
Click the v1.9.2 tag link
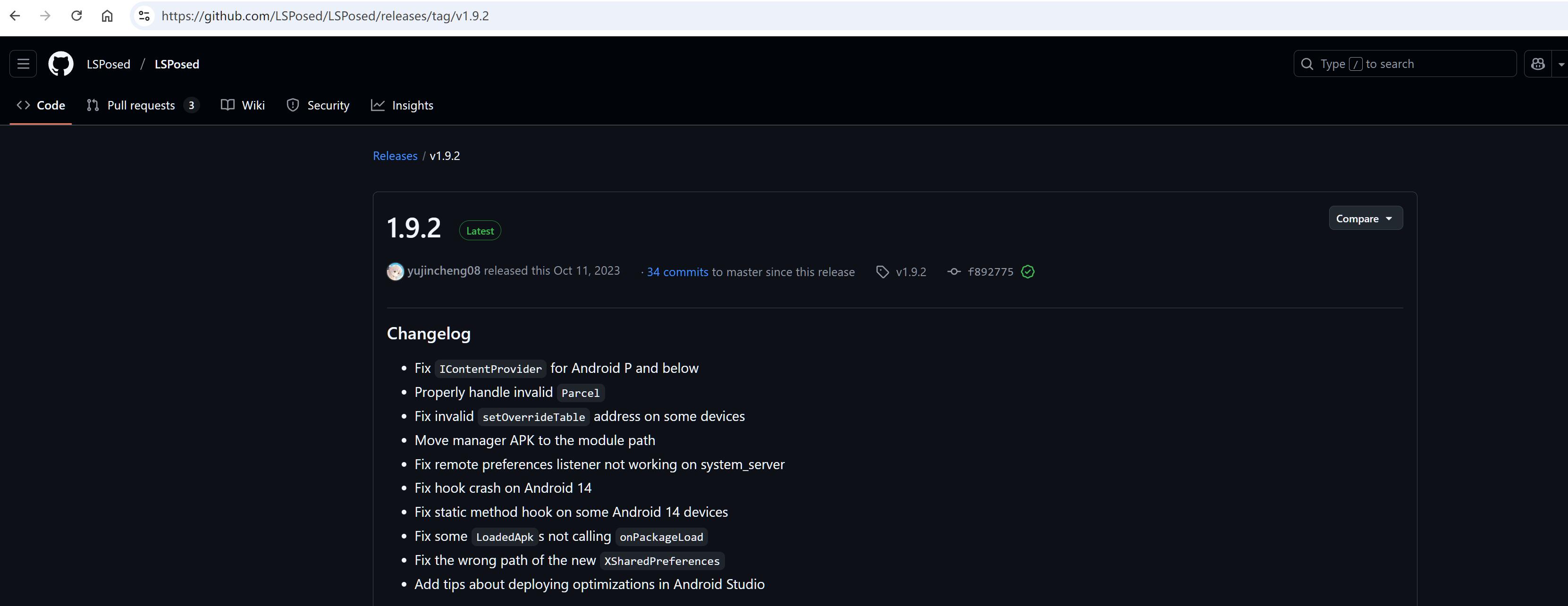910,272
